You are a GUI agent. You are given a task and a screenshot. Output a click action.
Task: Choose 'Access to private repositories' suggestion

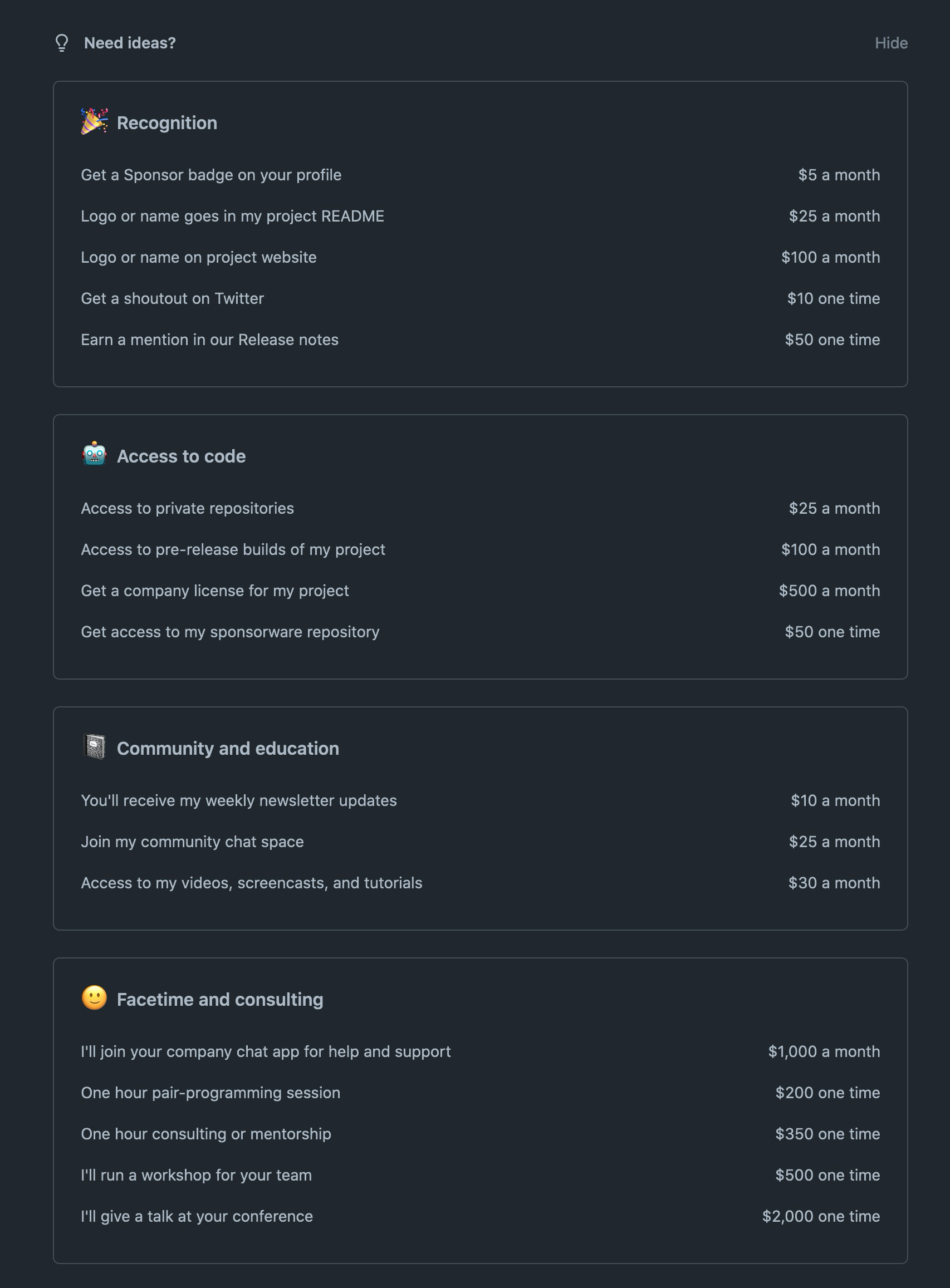pyautogui.click(x=187, y=509)
